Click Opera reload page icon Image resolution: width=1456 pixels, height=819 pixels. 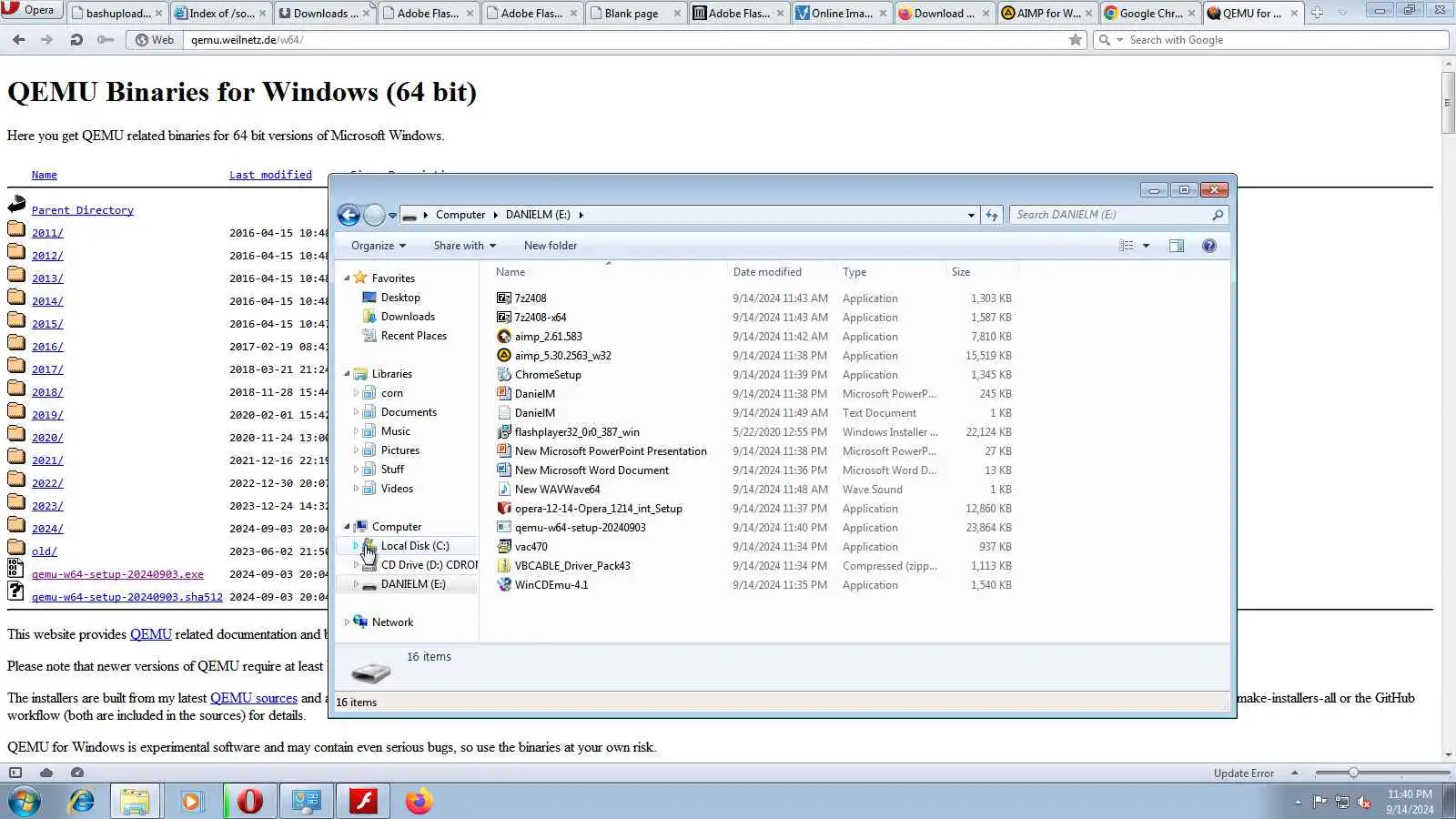(x=76, y=40)
